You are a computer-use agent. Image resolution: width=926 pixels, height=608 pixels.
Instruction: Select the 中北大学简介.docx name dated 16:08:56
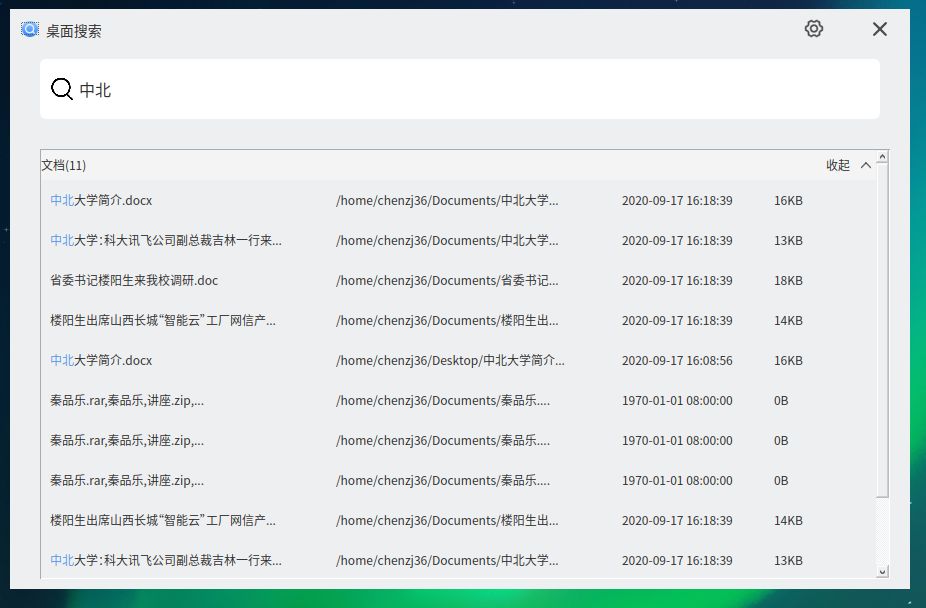coord(101,361)
